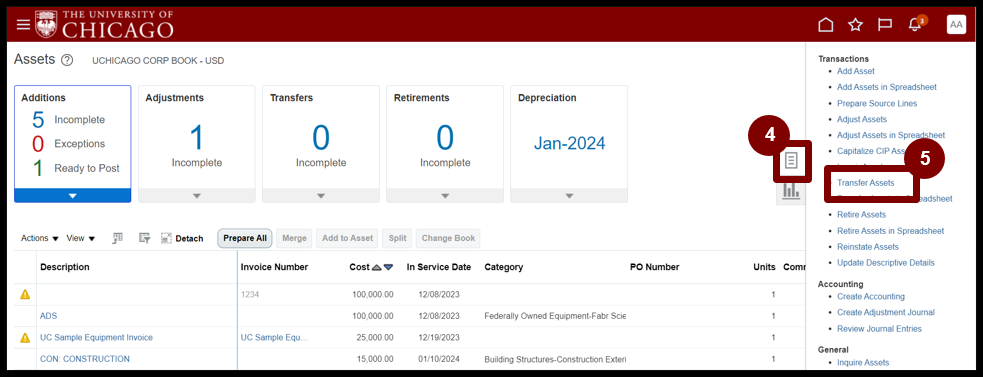The image size is (983, 377).
Task: Click the In Service Date column header
Action: point(439,267)
